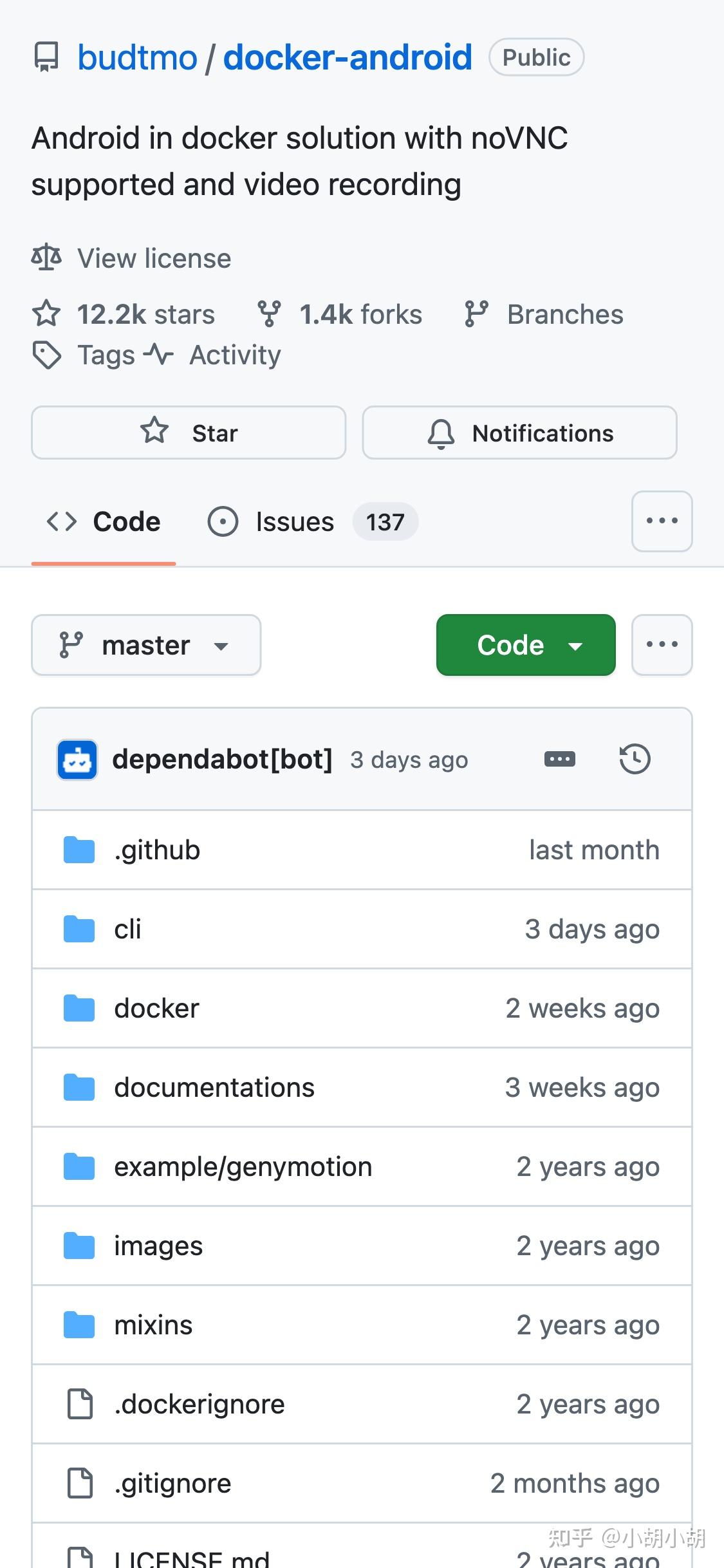Open the Branches link

point(565,314)
